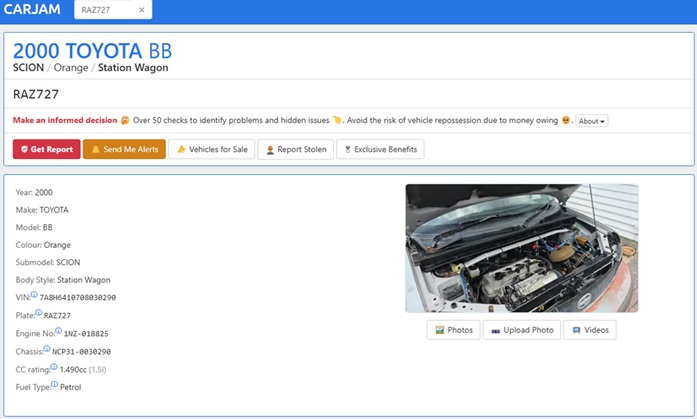Click the 'Make: TOYOTA' row
The image size is (697, 419).
[42, 210]
